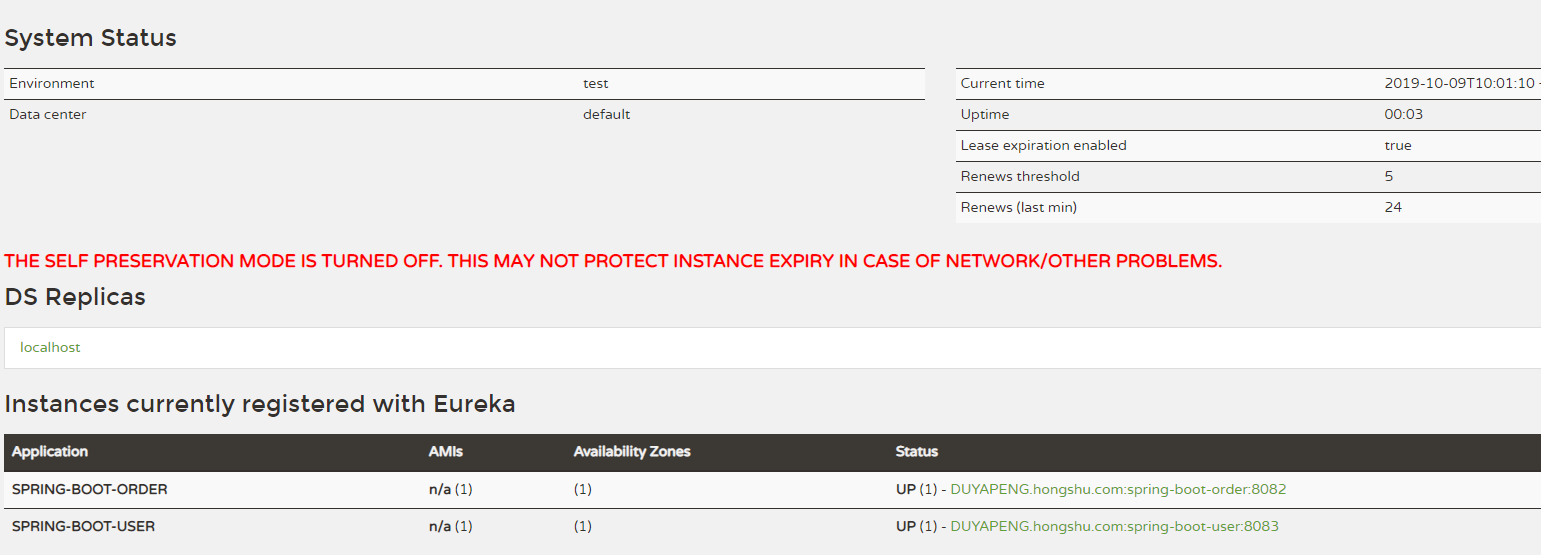Click the DS Replicas heading
This screenshot has width=1541, height=555.
point(75,297)
